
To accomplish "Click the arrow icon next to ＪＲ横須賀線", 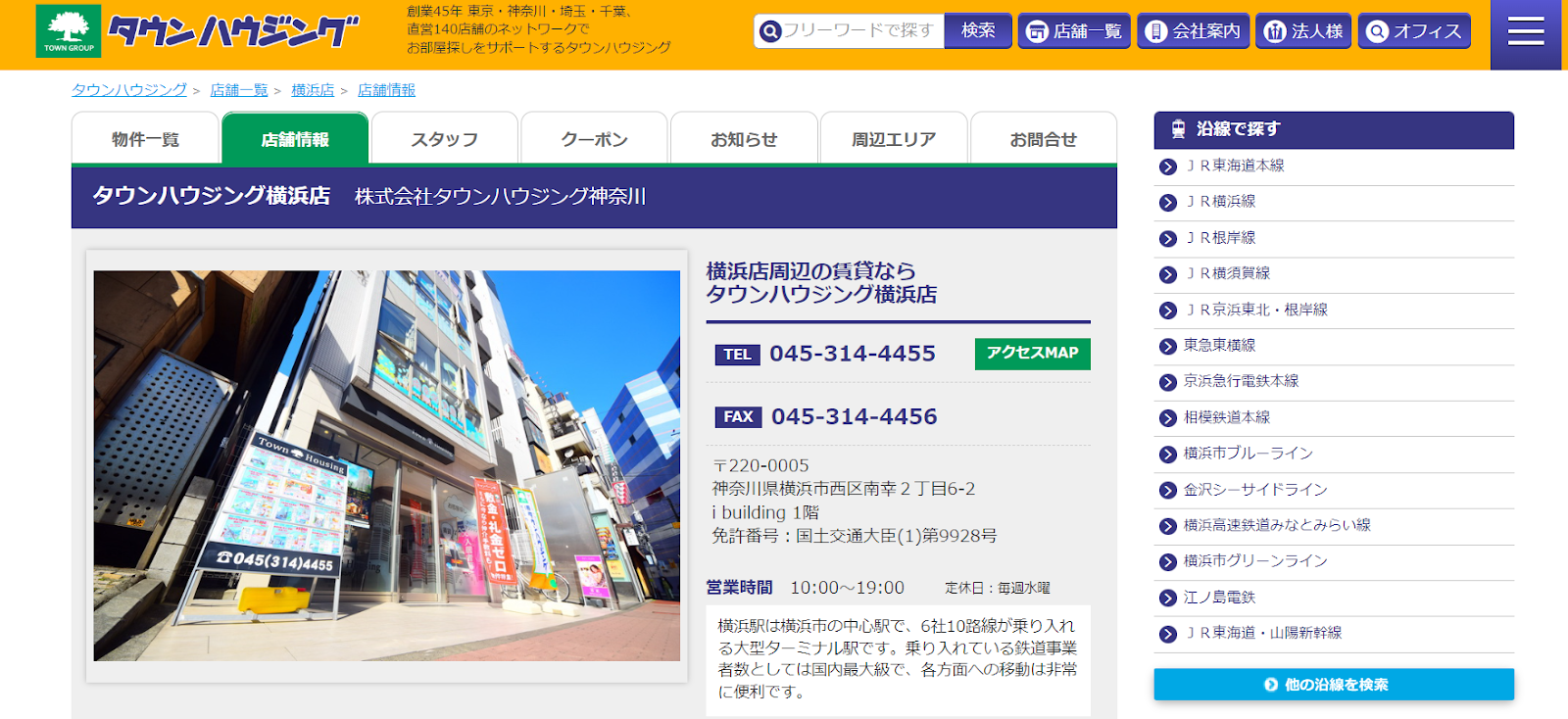I will click(1167, 274).
